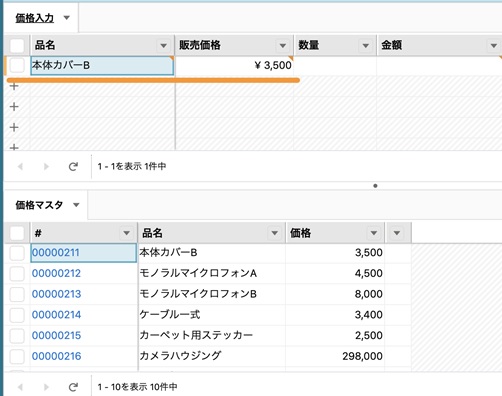The height and width of the screenshot is (396, 502).
Task: Click 販売価格 column header
Action: 234,45
